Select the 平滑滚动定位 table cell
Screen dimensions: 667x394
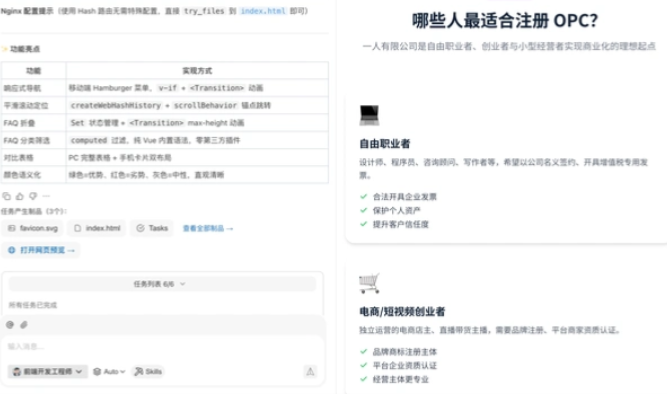pyautogui.click(x=34, y=106)
